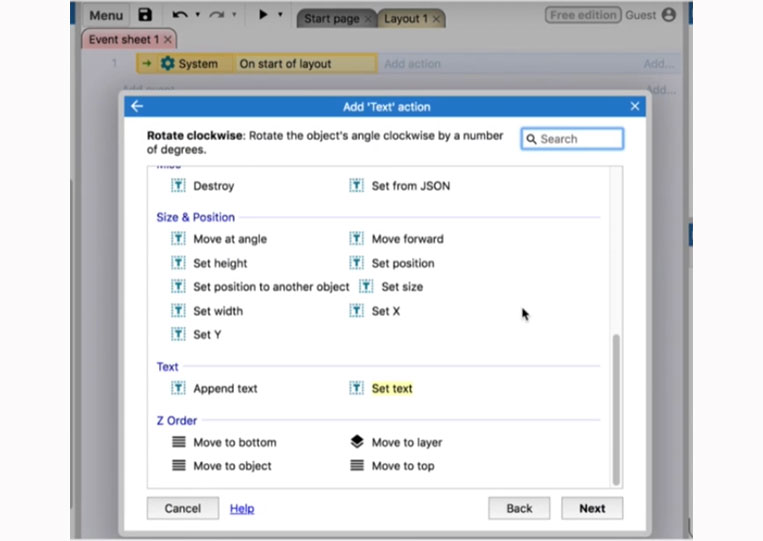Select the Set size action

pyautogui.click(x=402, y=287)
